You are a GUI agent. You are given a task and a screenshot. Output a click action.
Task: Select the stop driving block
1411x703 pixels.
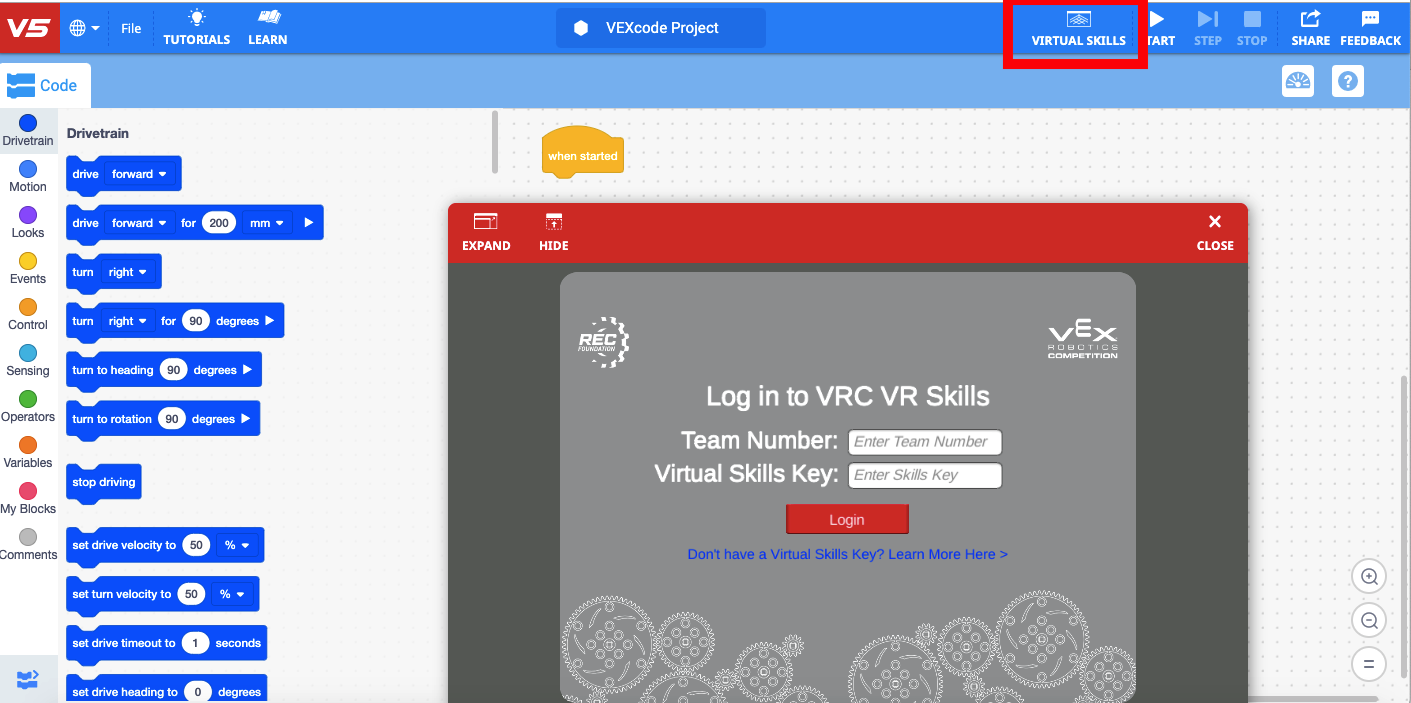104,482
